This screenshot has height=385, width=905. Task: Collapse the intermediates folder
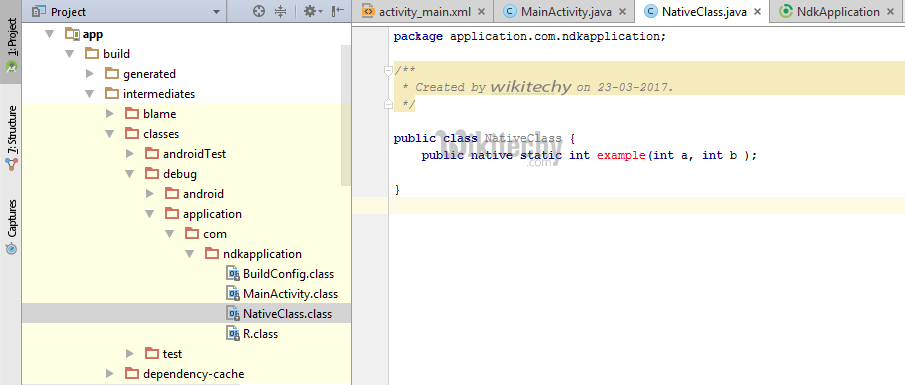pyautogui.click(x=89, y=94)
